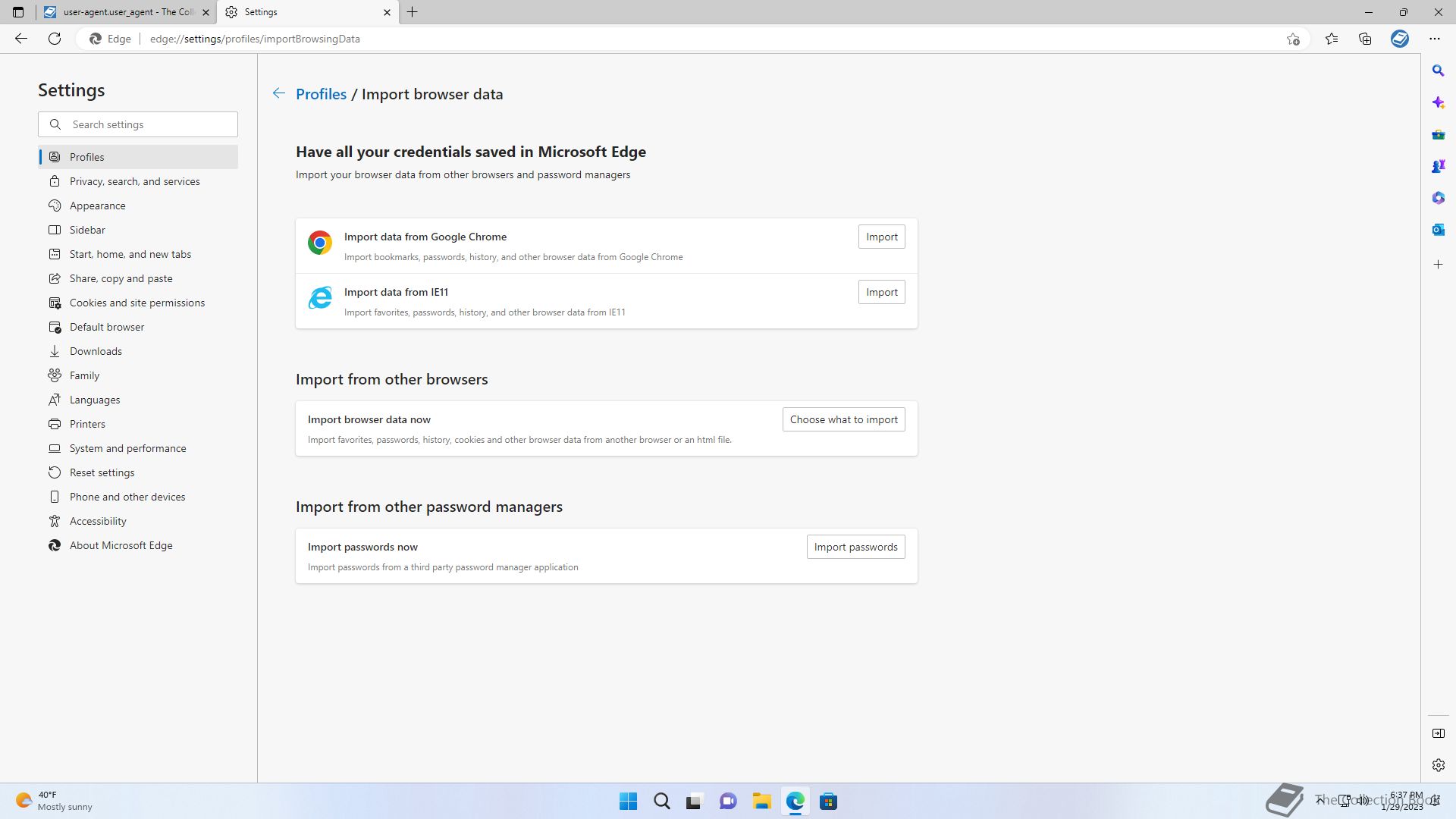
Task: Focus the Search settings field
Action: coord(138,124)
